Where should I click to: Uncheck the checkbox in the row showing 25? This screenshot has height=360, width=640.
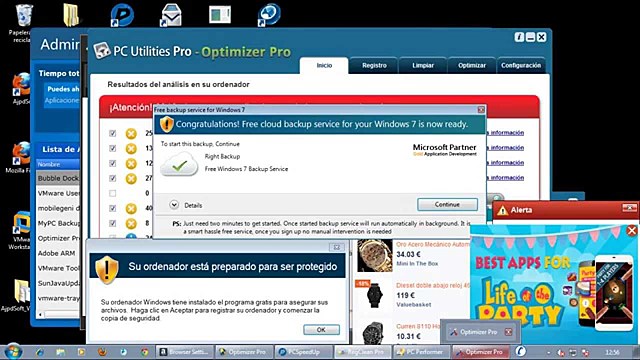pos(113,133)
